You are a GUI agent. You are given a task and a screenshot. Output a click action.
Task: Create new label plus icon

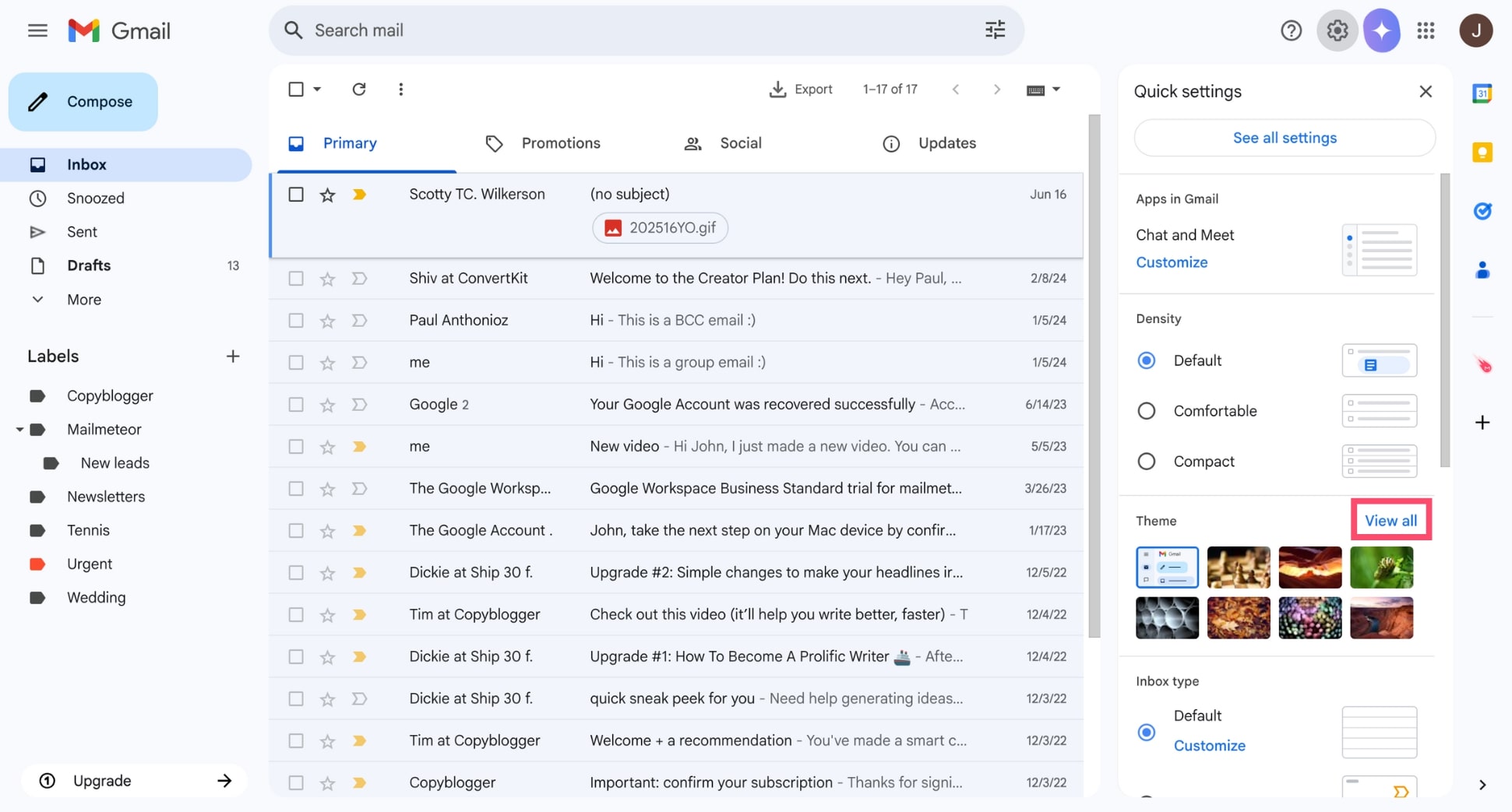tap(232, 357)
